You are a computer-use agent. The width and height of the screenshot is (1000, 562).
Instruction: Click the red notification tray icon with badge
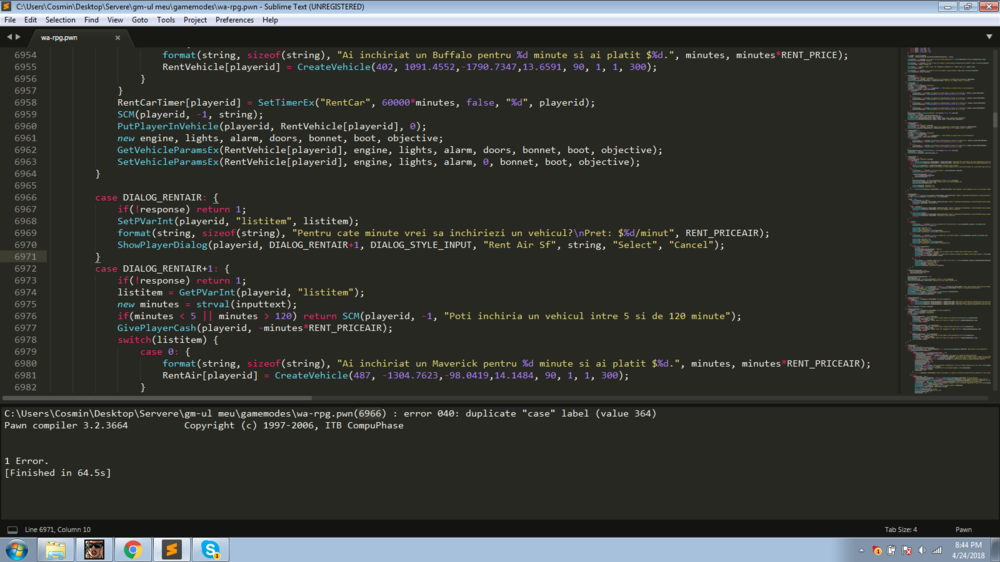tap(876, 551)
